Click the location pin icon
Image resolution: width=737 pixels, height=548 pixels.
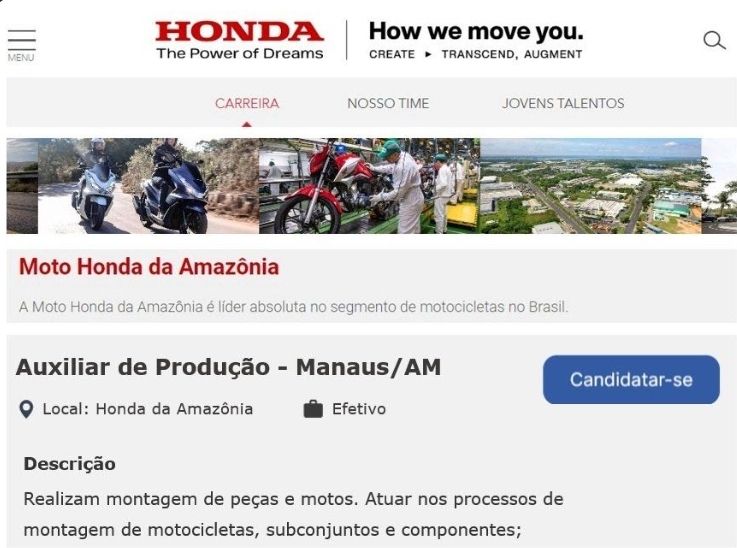point(26,409)
